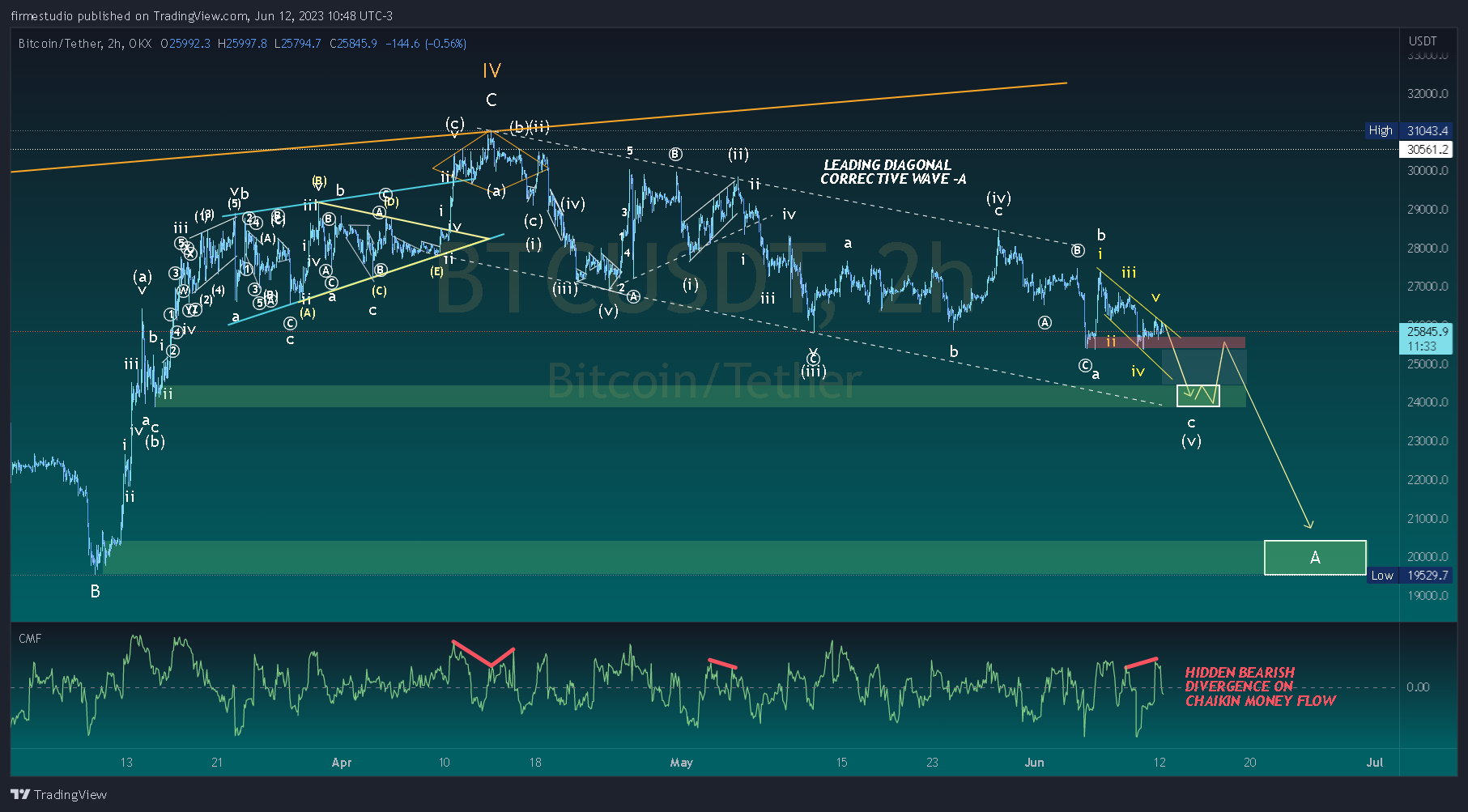
Task: Select the open value O25992.3
Action: coord(185,44)
